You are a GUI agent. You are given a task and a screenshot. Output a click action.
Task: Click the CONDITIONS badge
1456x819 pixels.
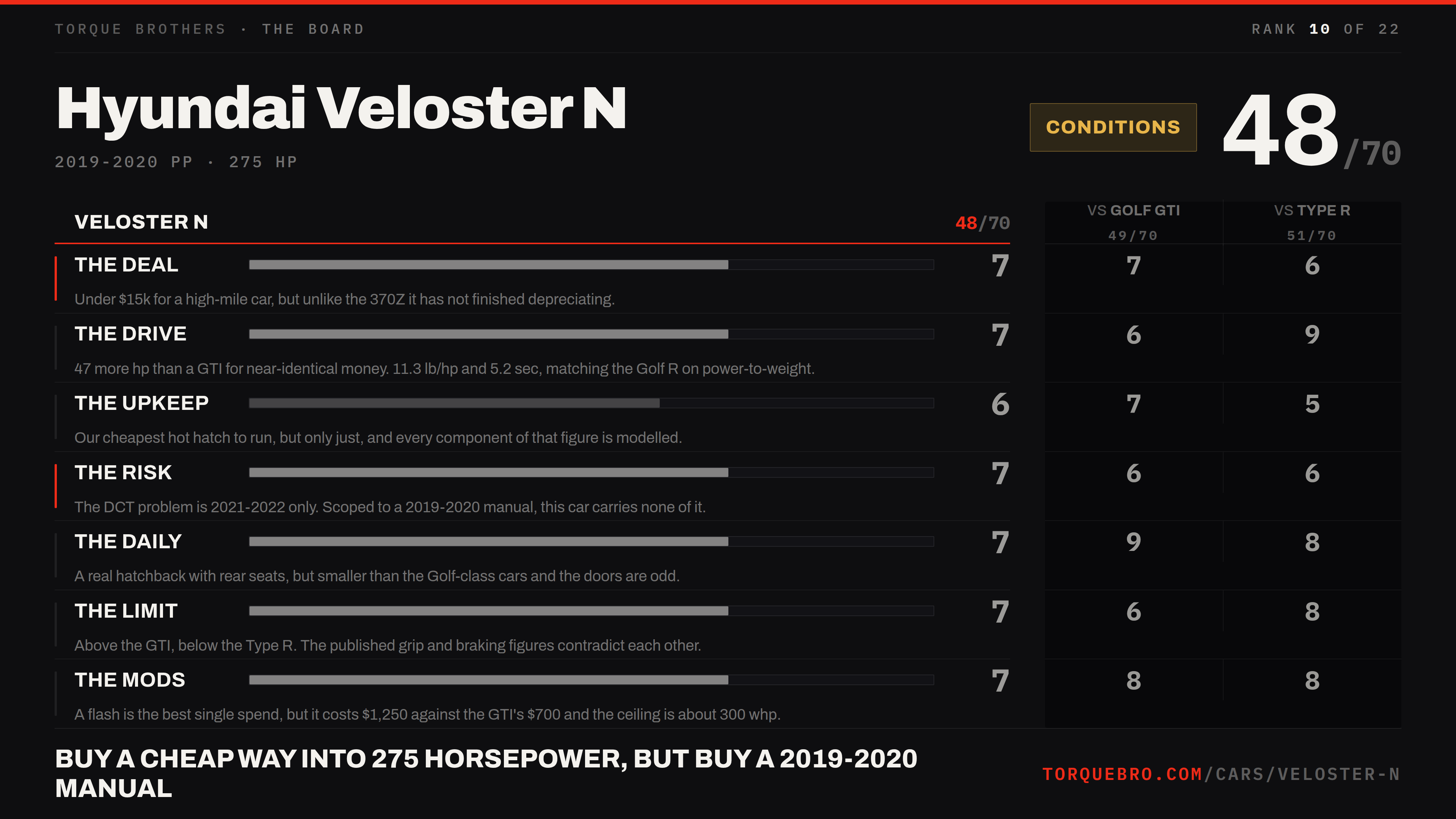coord(1113,127)
